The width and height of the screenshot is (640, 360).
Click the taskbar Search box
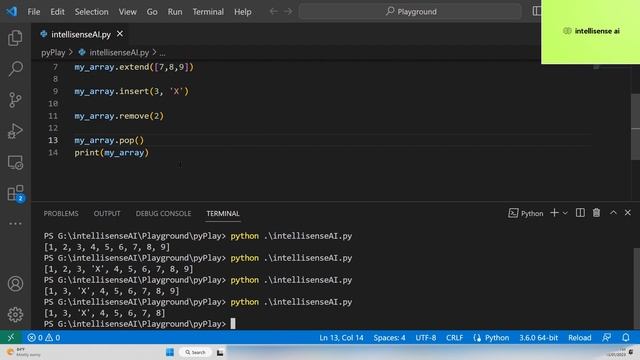coord(195,352)
